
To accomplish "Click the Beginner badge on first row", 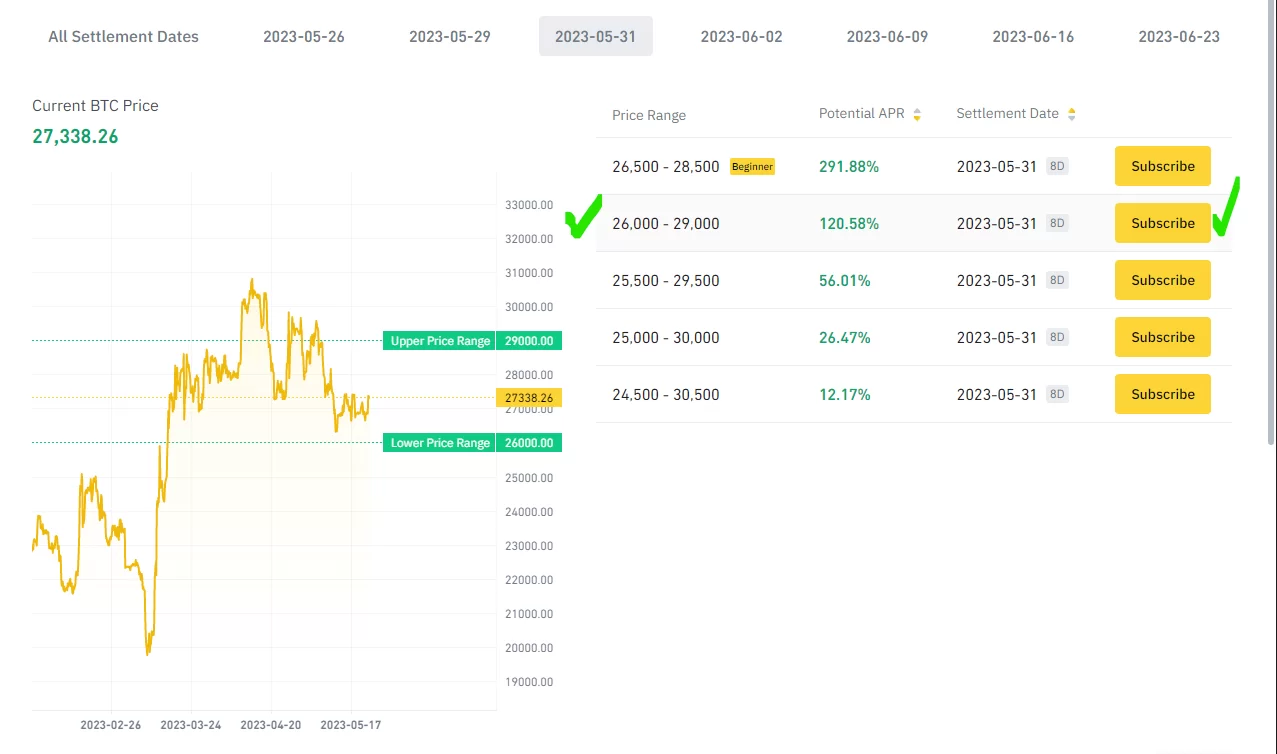I will click(752, 167).
